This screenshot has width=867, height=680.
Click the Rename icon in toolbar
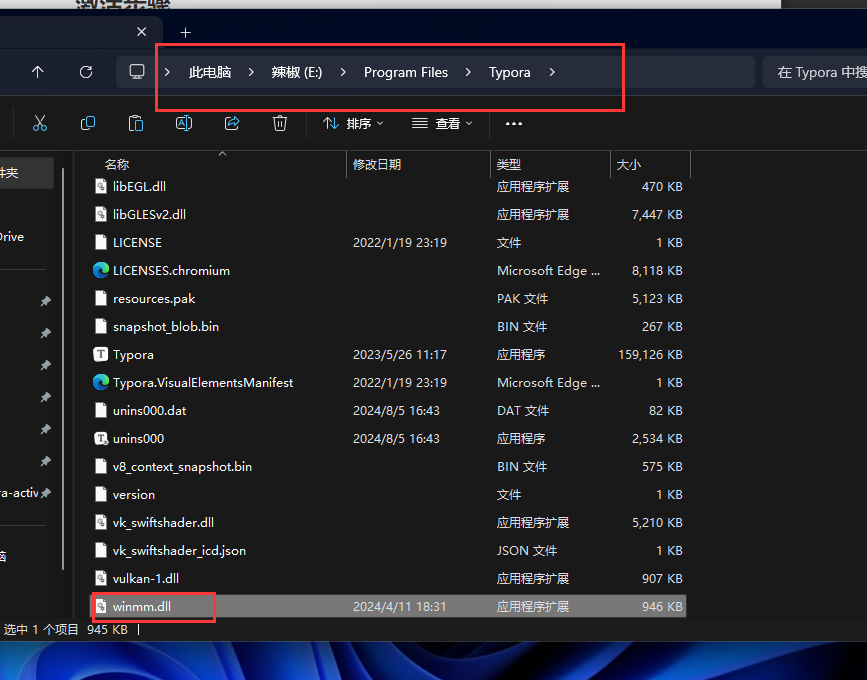coord(184,123)
